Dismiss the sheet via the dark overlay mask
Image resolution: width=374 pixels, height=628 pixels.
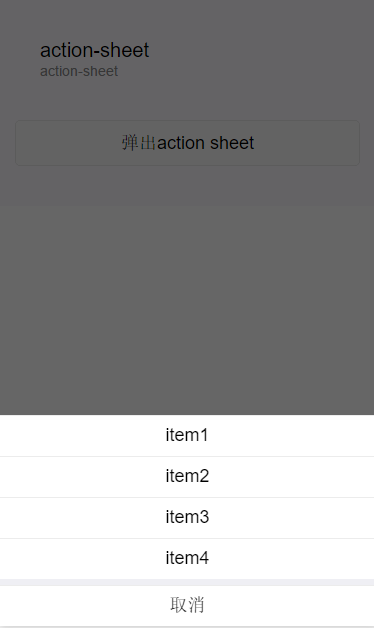pyautogui.click(x=187, y=288)
